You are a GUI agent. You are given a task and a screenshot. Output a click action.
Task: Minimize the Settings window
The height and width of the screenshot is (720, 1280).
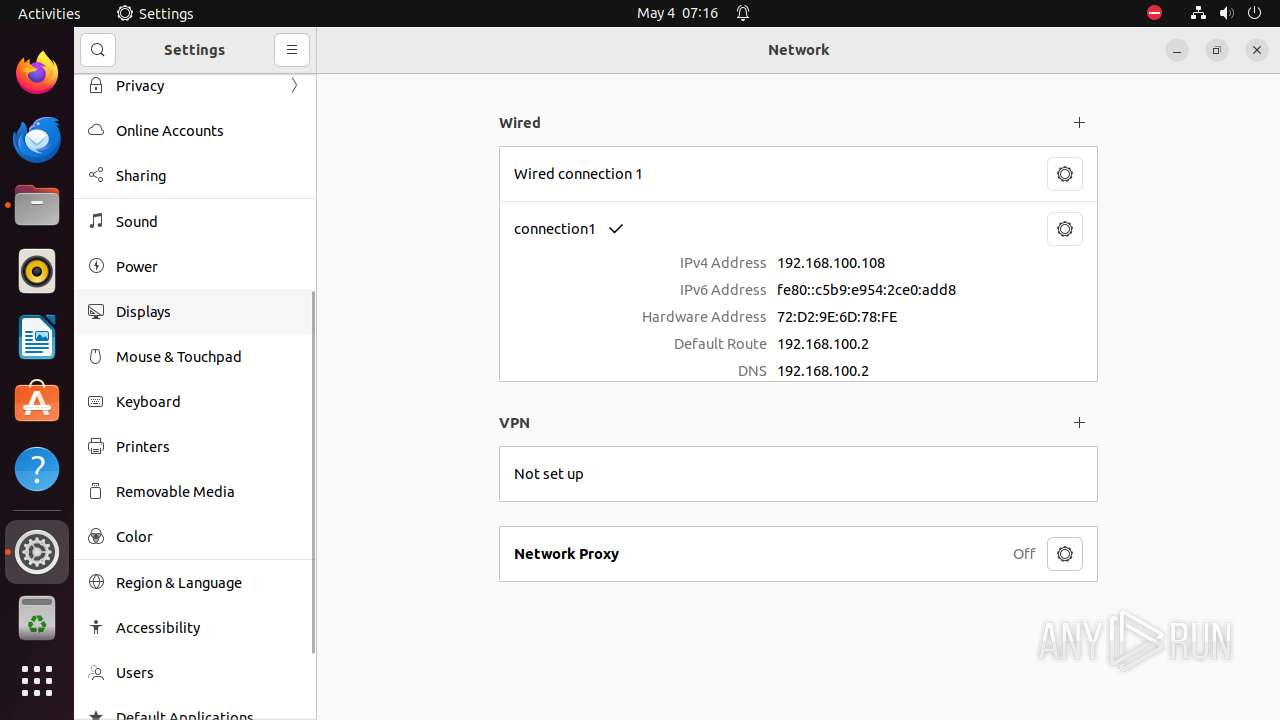point(1177,50)
